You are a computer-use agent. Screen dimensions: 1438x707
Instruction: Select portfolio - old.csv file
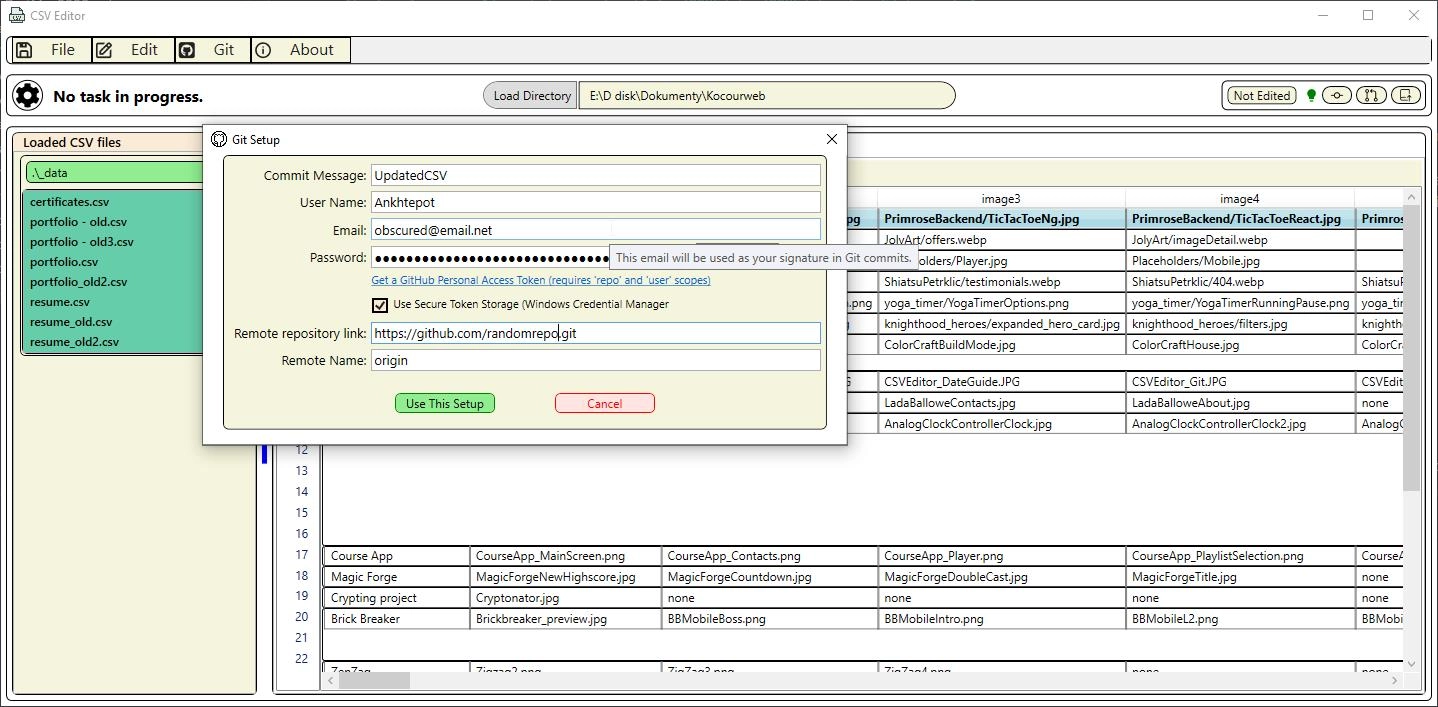pos(78,222)
